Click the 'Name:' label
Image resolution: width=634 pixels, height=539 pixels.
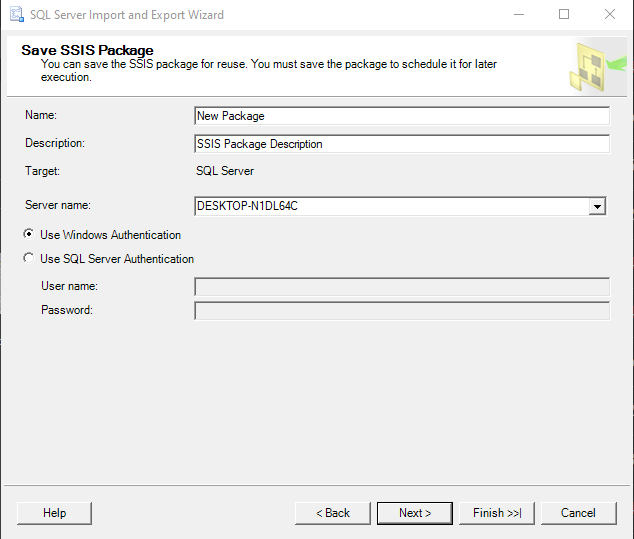coord(41,115)
